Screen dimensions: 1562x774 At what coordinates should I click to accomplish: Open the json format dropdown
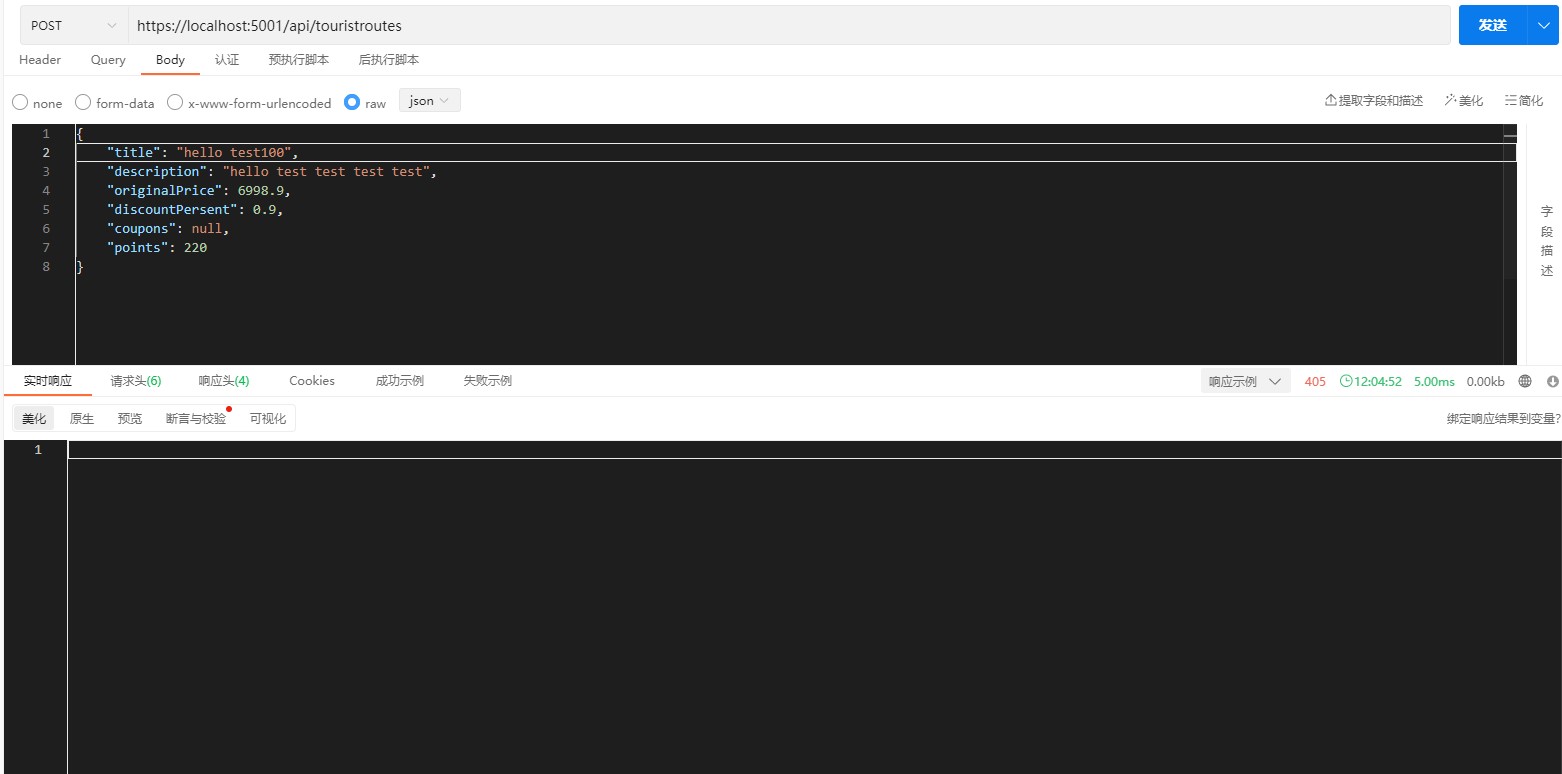[x=430, y=100]
